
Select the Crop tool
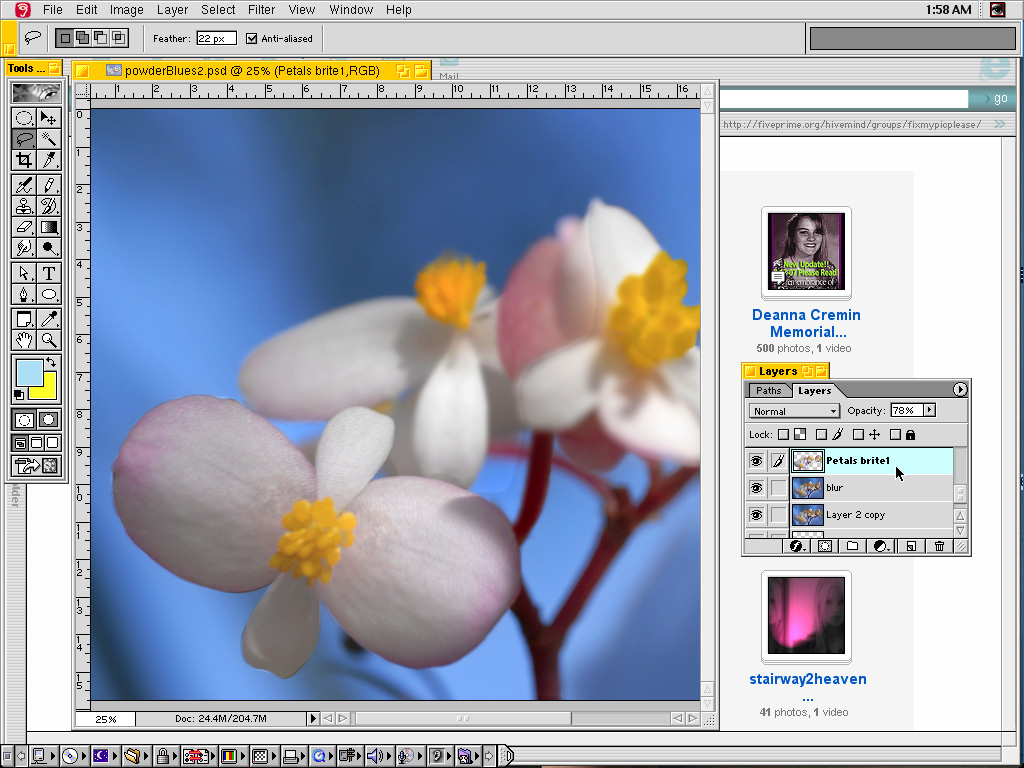24,160
